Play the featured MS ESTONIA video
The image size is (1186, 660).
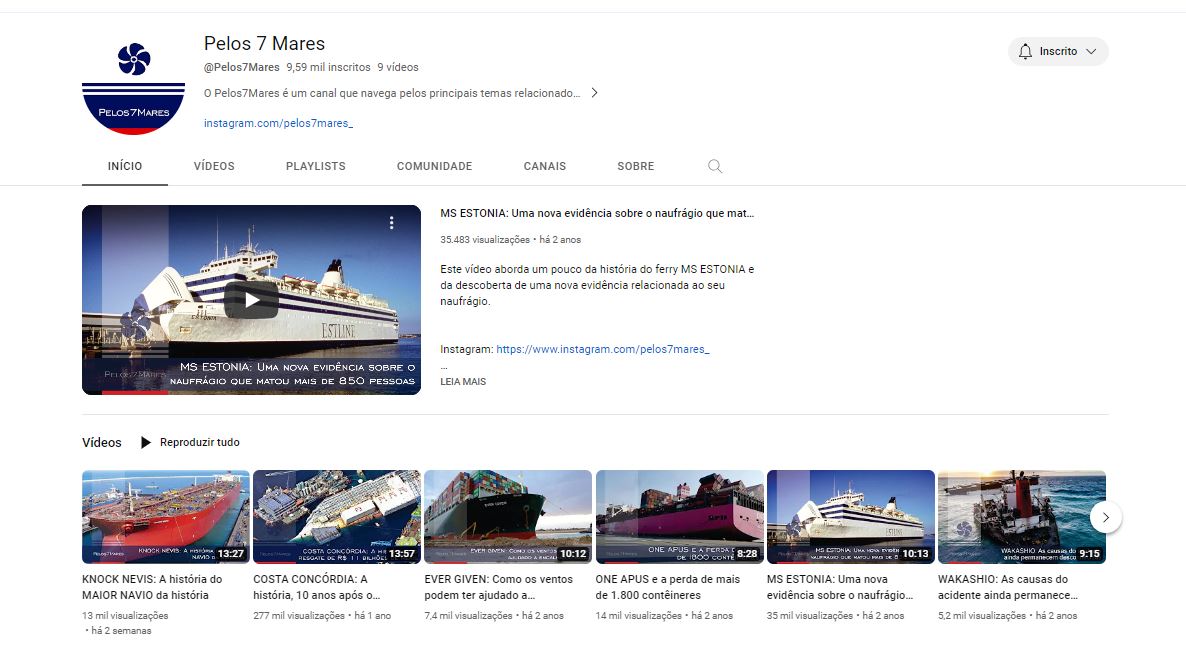point(251,300)
